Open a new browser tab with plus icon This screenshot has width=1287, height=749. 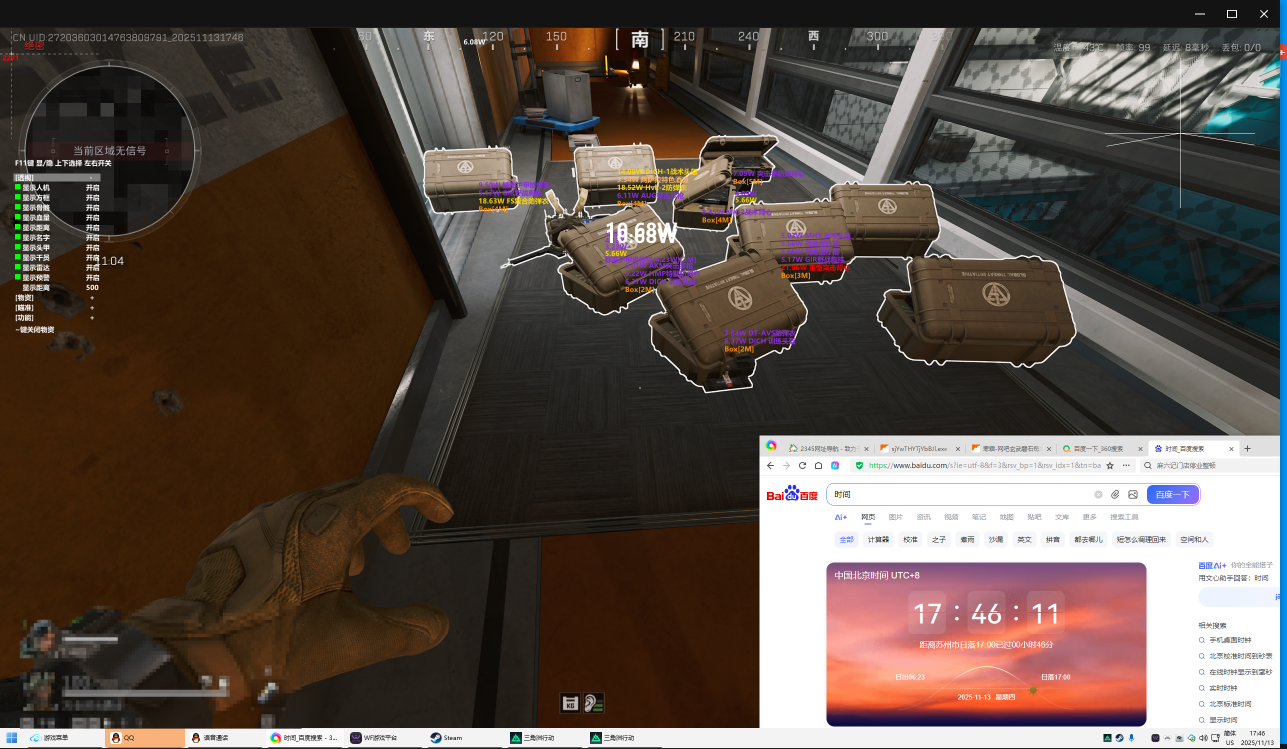coord(1246,448)
